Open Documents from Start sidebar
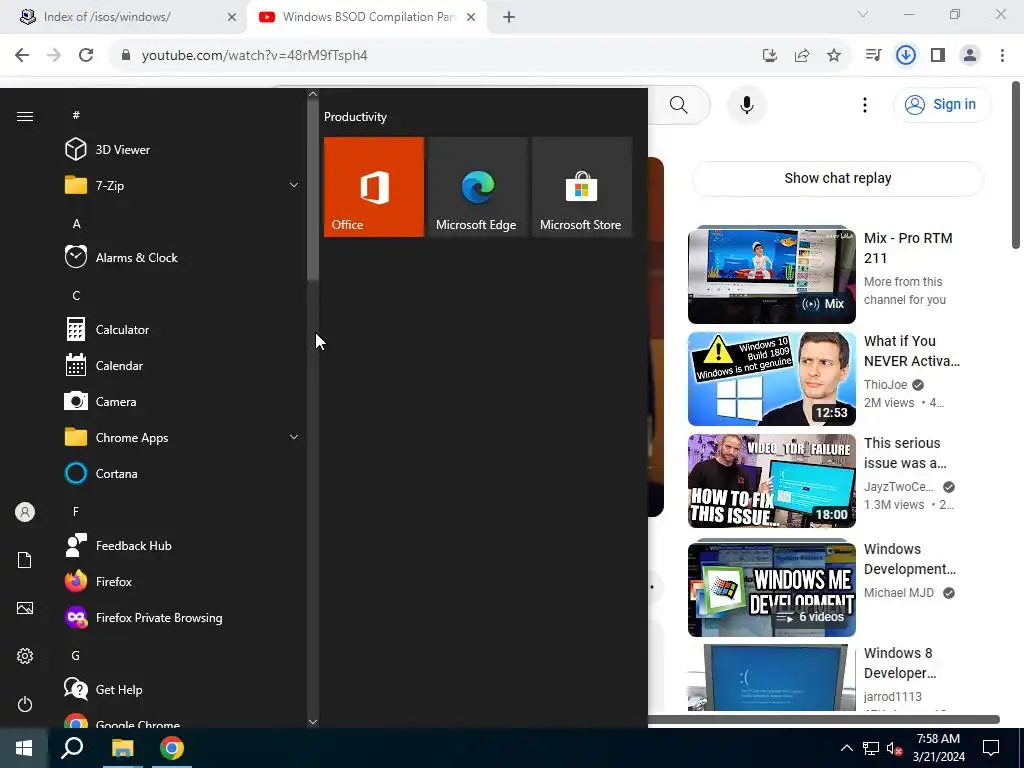 tap(25, 560)
